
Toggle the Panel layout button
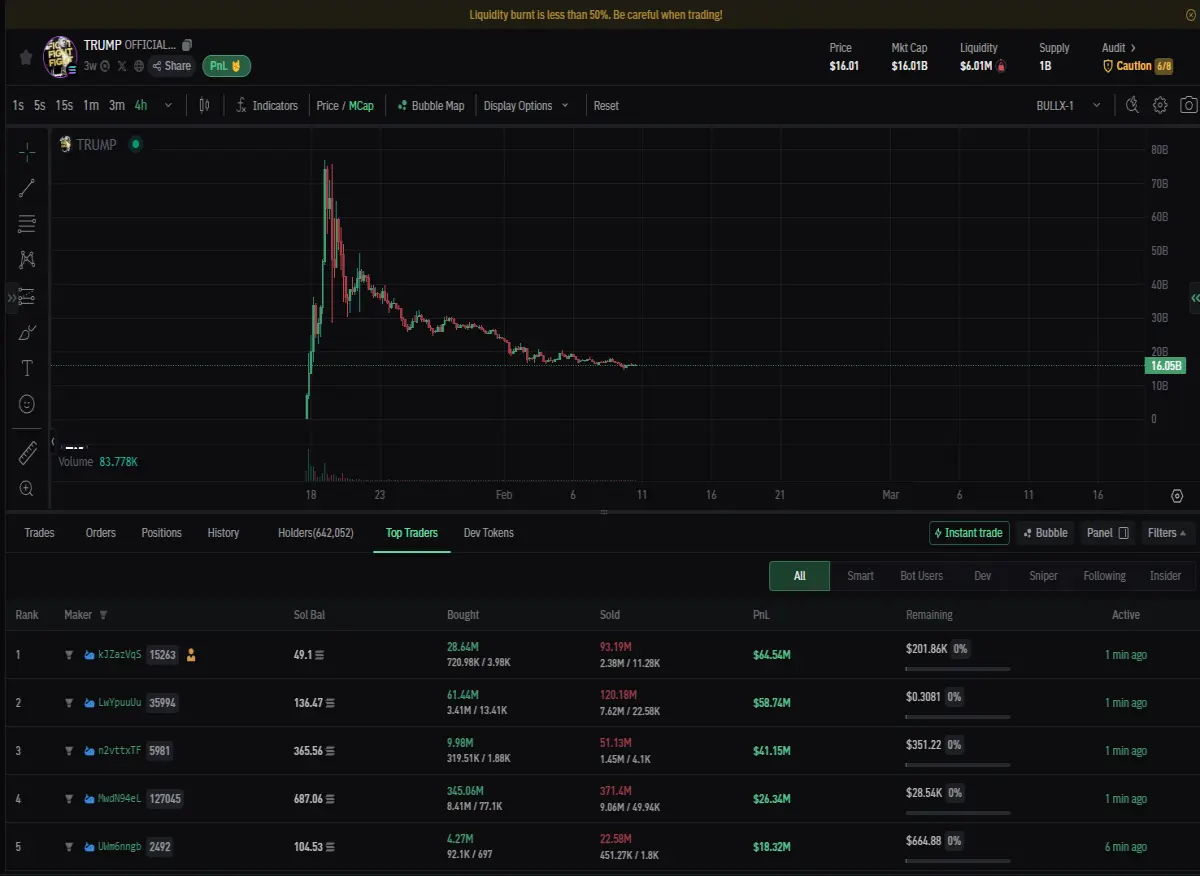click(1107, 533)
